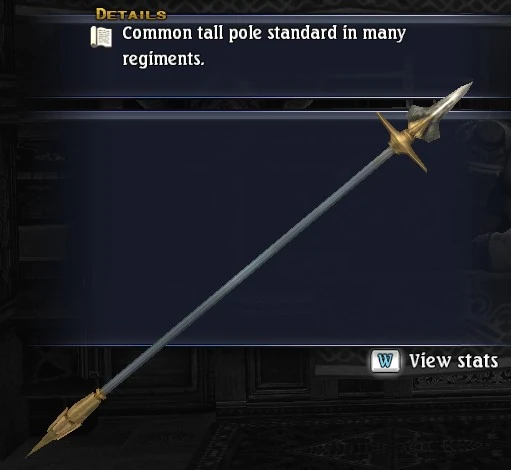Select the silver spearhead tip
This screenshot has width=511, height=470.
coord(457,96)
